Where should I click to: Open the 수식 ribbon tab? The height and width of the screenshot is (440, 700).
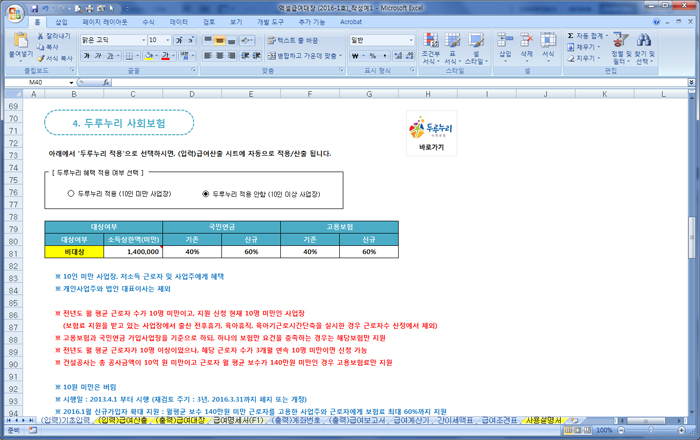pos(148,22)
